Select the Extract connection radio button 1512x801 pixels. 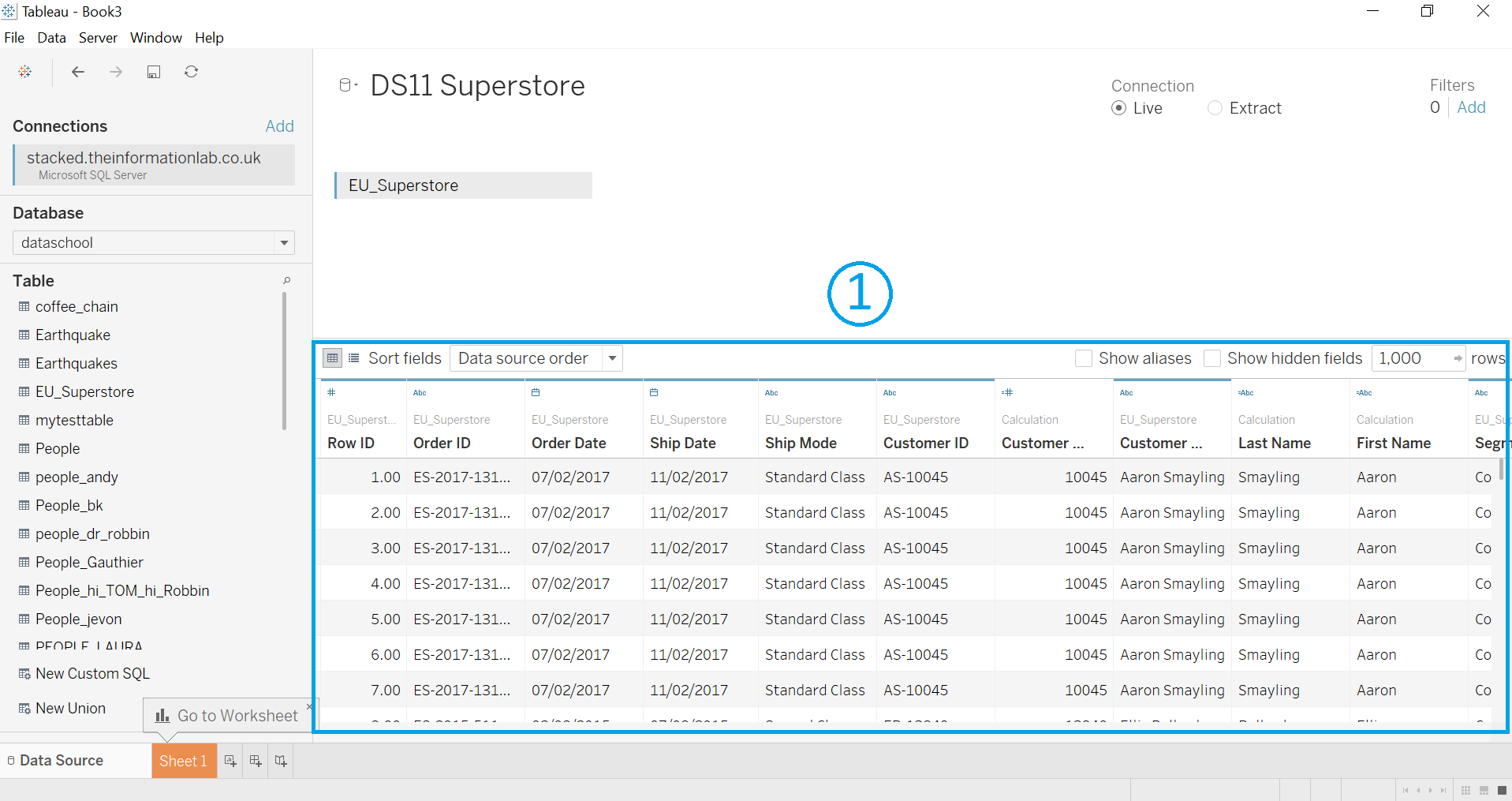pos(1215,108)
